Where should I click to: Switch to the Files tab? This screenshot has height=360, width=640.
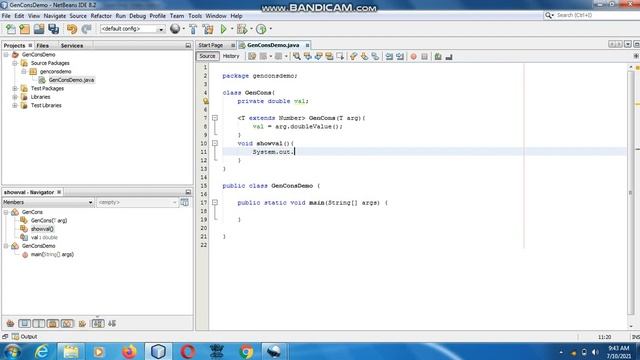(42, 45)
